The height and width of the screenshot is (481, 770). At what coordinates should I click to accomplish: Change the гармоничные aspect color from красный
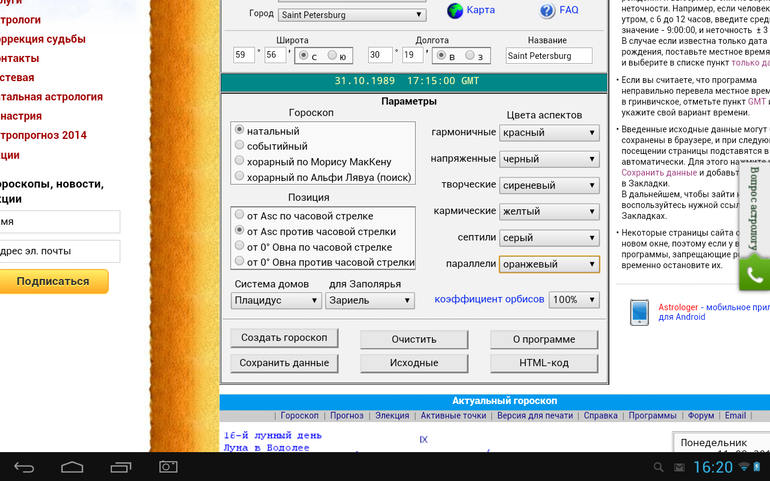(550, 132)
